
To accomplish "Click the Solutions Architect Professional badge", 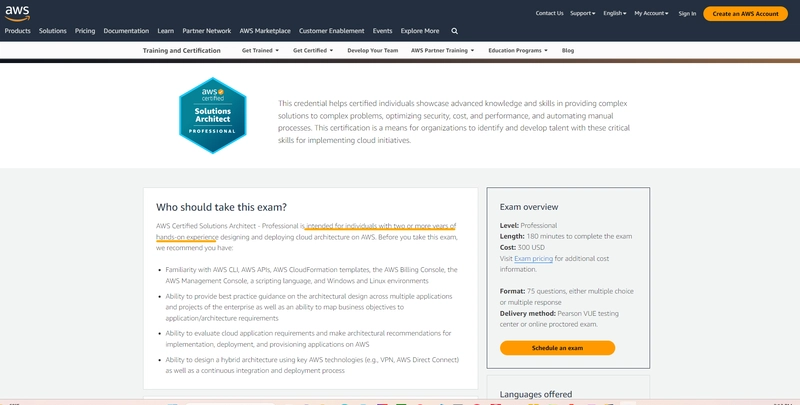I will (212, 115).
